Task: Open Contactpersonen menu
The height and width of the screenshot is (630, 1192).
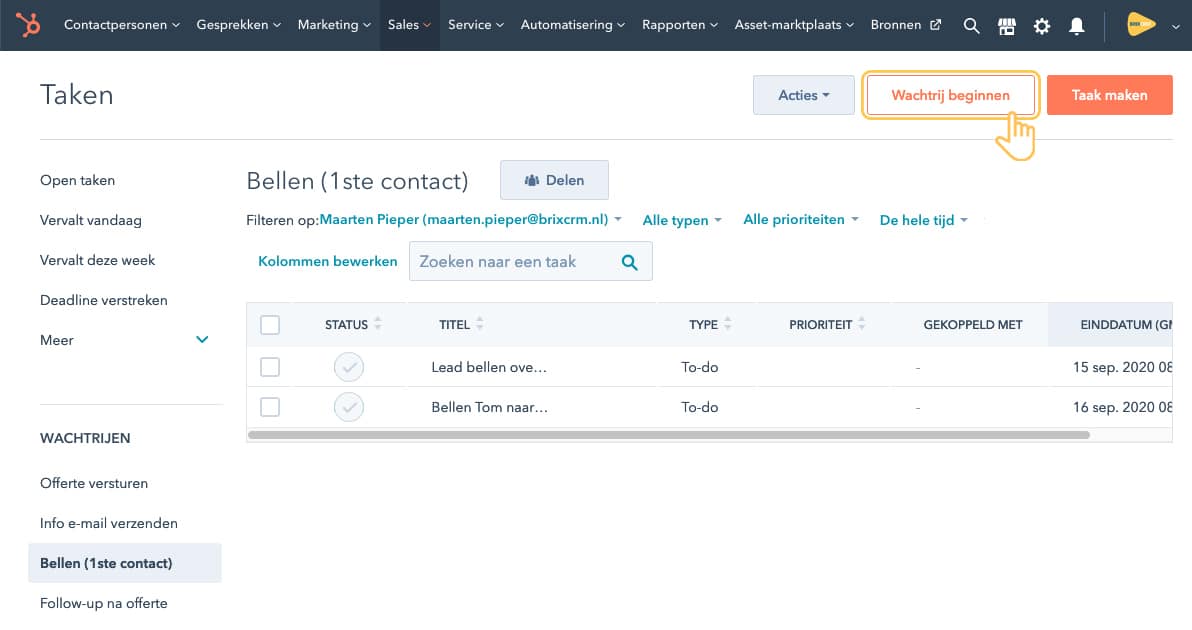Action: (x=122, y=25)
